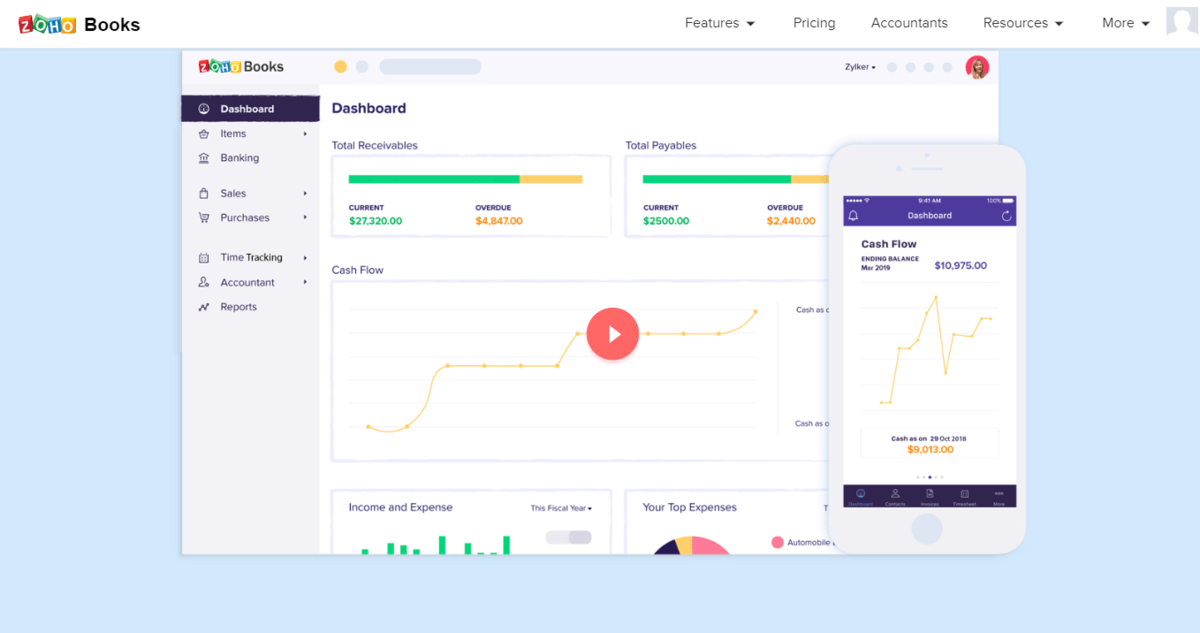Go to the Pricing page
Screen dimensions: 1200x633
814,23
